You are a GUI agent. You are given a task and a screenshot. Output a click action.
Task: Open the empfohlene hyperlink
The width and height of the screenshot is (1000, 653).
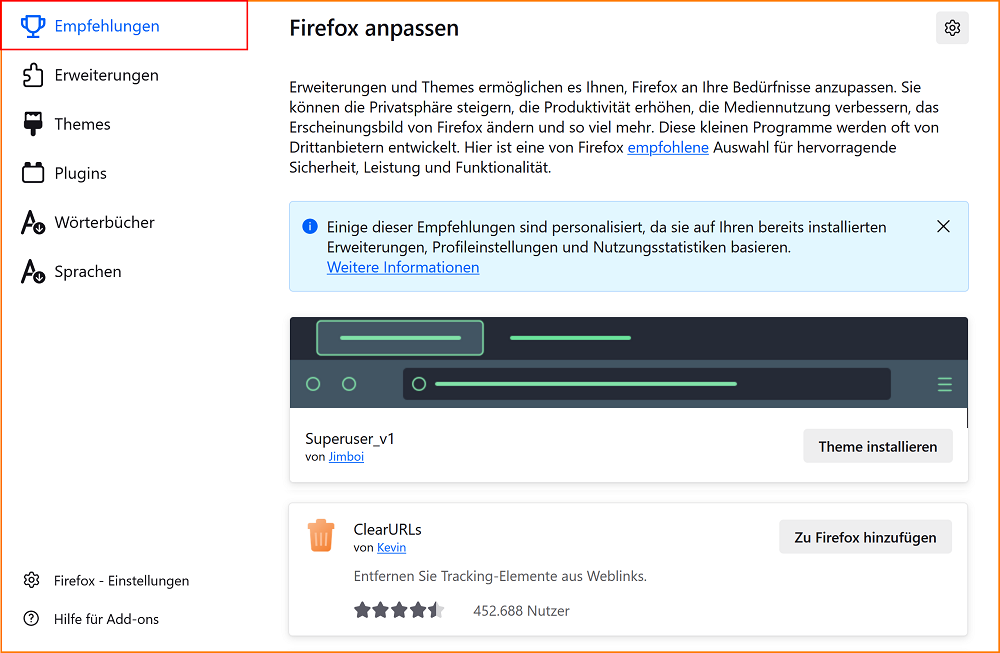[x=667, y=146]
